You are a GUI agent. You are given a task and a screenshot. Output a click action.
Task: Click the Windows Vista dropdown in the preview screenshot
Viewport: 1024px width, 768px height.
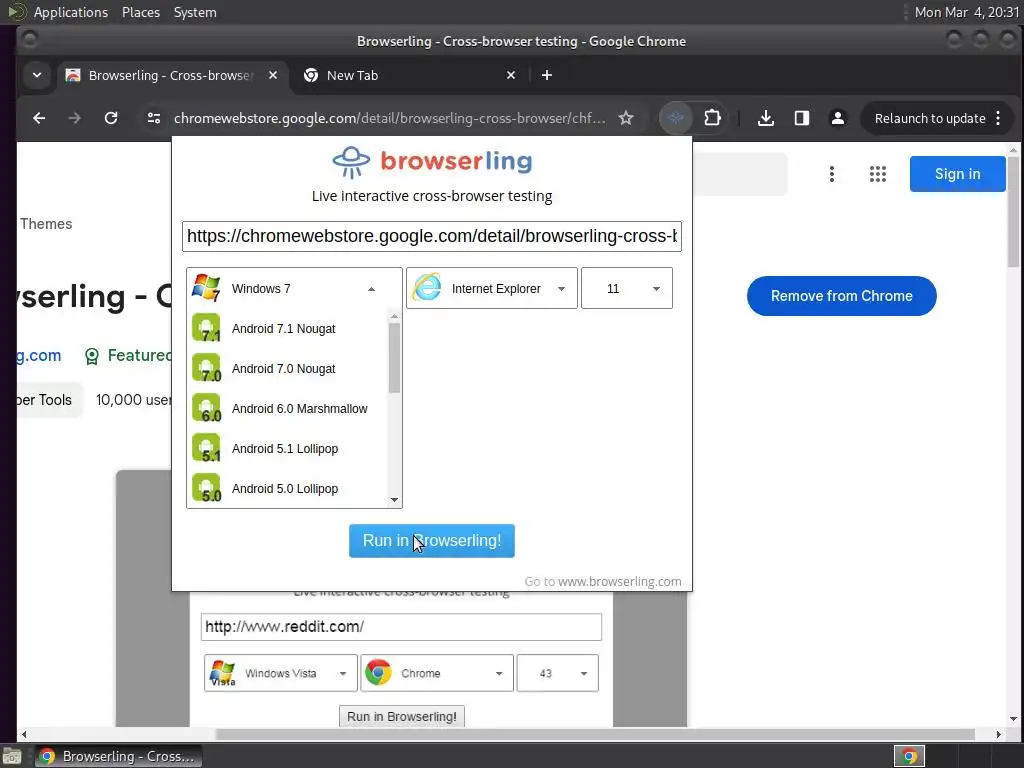pyautogui.click(x=281, y=673)
